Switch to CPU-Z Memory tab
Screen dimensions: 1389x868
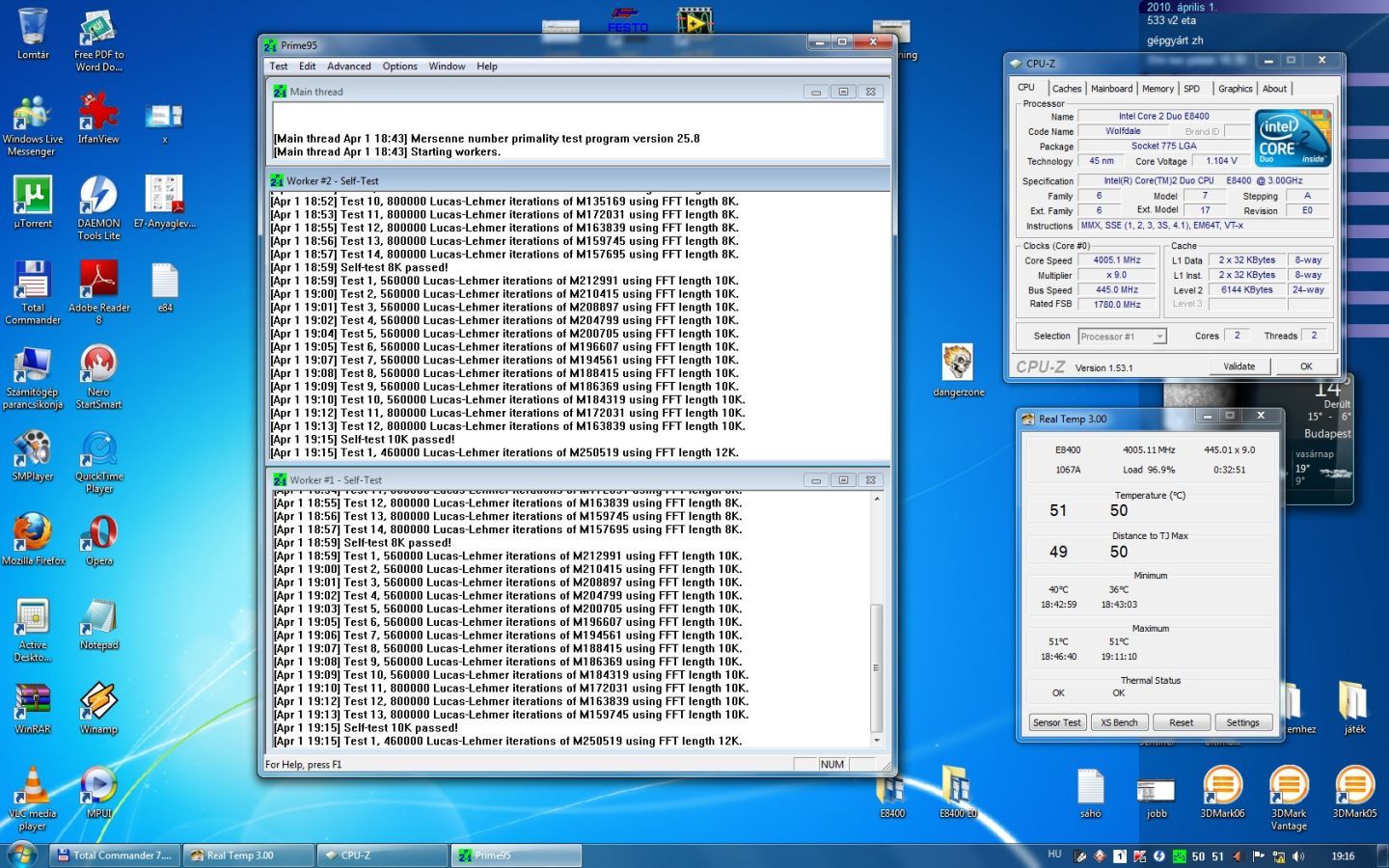1157,89
